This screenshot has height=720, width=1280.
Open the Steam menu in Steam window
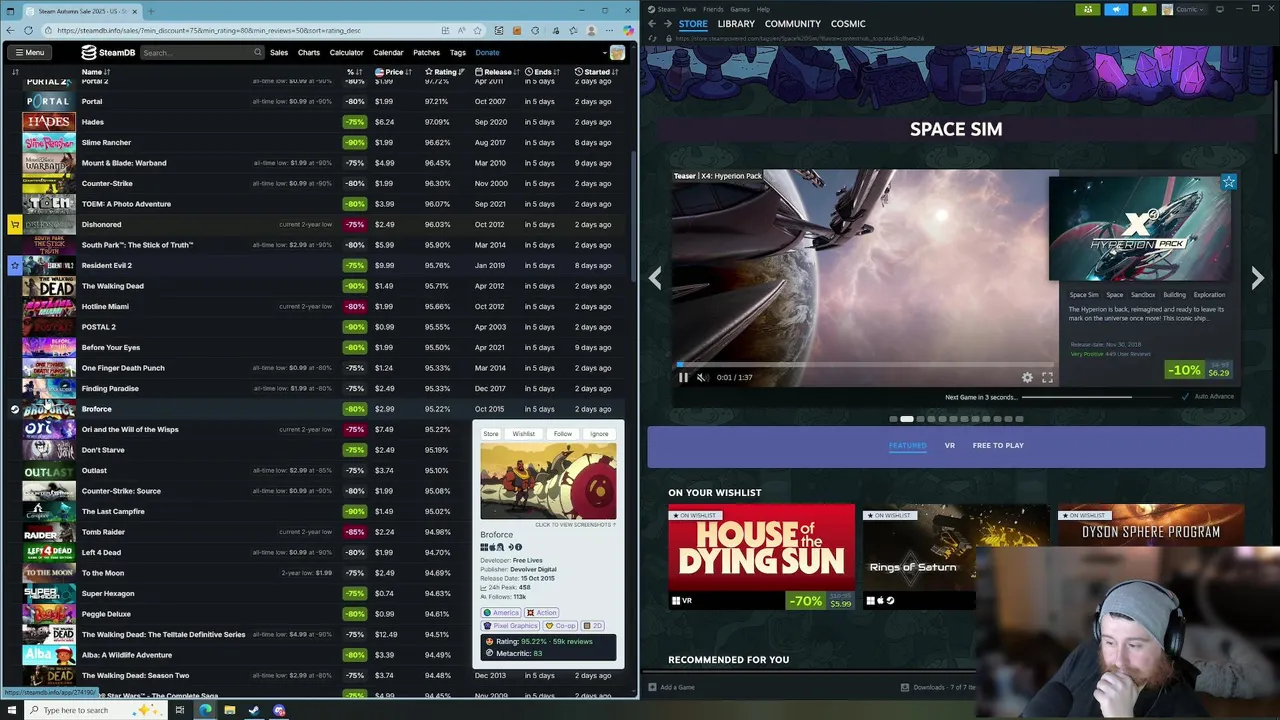point(667,9)
